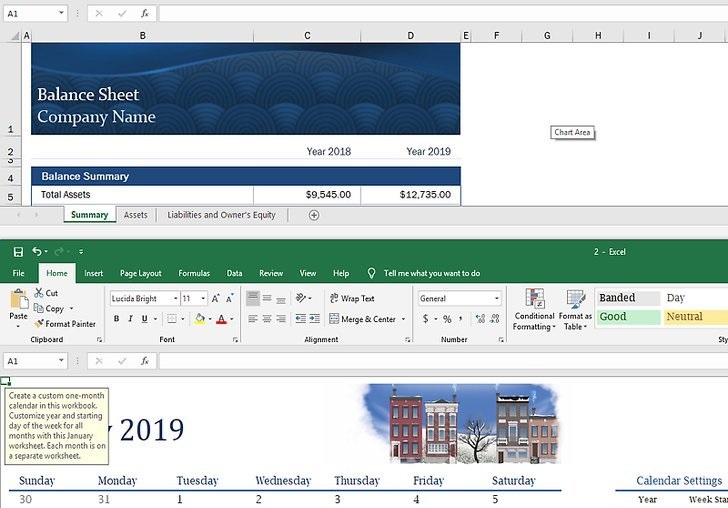The height and width of the screenshot is (508, 728).
Task: Switch to the Page Layout ribbon tab
Action: tap(141, 273)
